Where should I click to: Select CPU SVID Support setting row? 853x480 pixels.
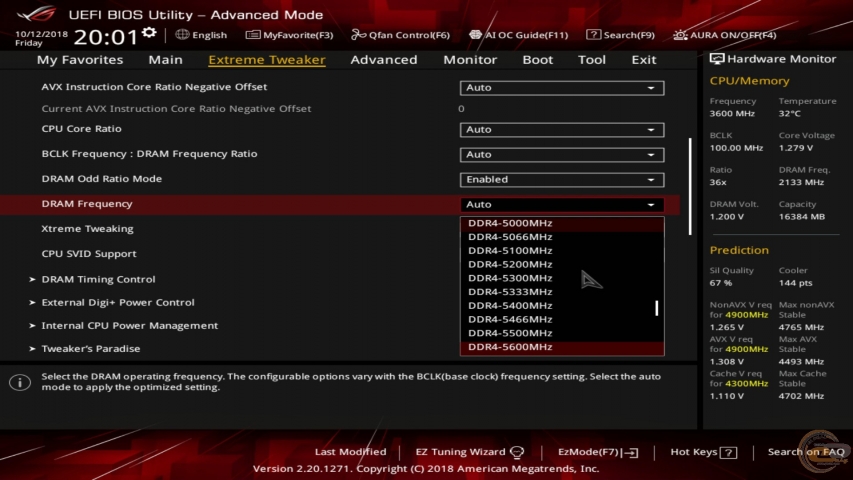click(x=89, y=254)
